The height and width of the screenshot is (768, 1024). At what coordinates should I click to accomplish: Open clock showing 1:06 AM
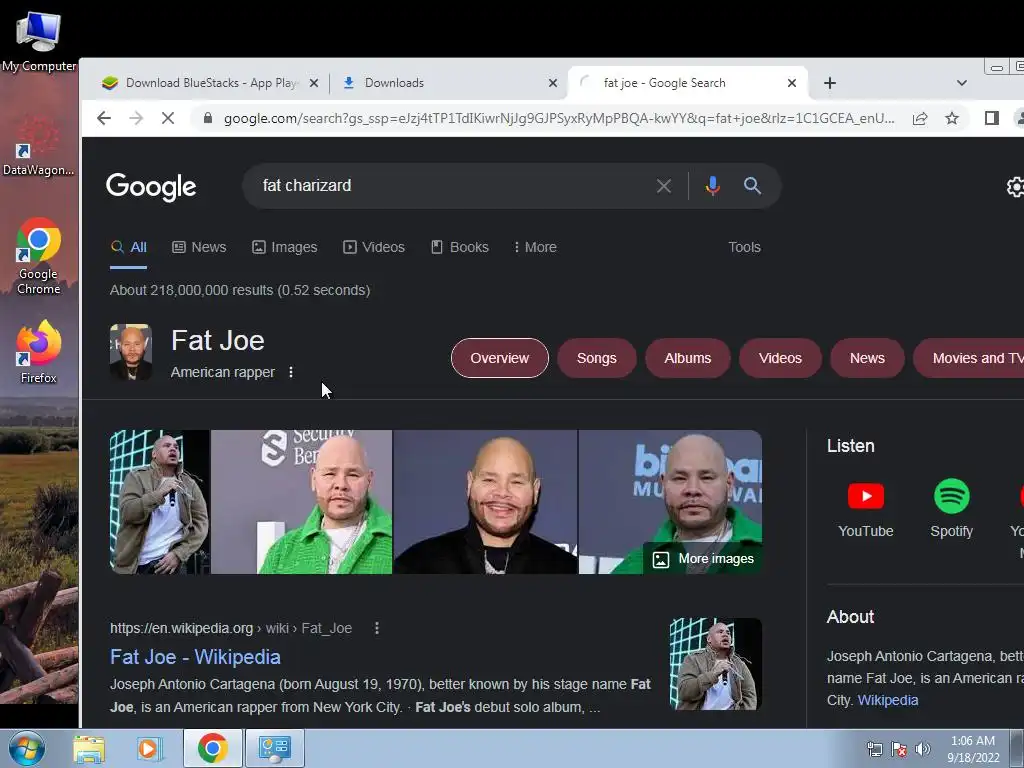point(973,749)
